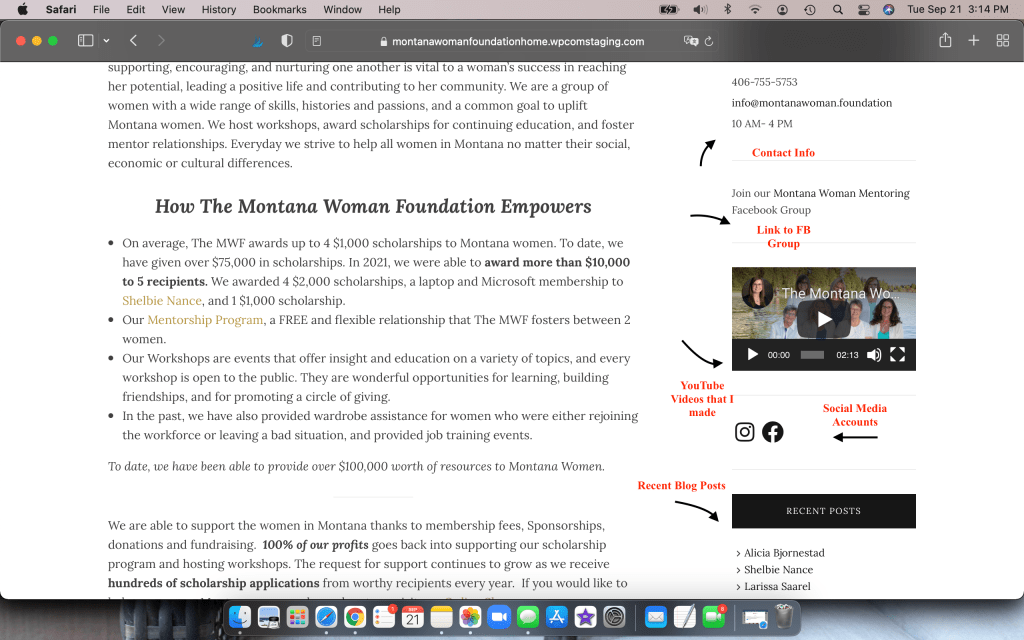Click the privacy shield icon in toolbar
Screen dimensions: 1024x640
coord(287,41)
